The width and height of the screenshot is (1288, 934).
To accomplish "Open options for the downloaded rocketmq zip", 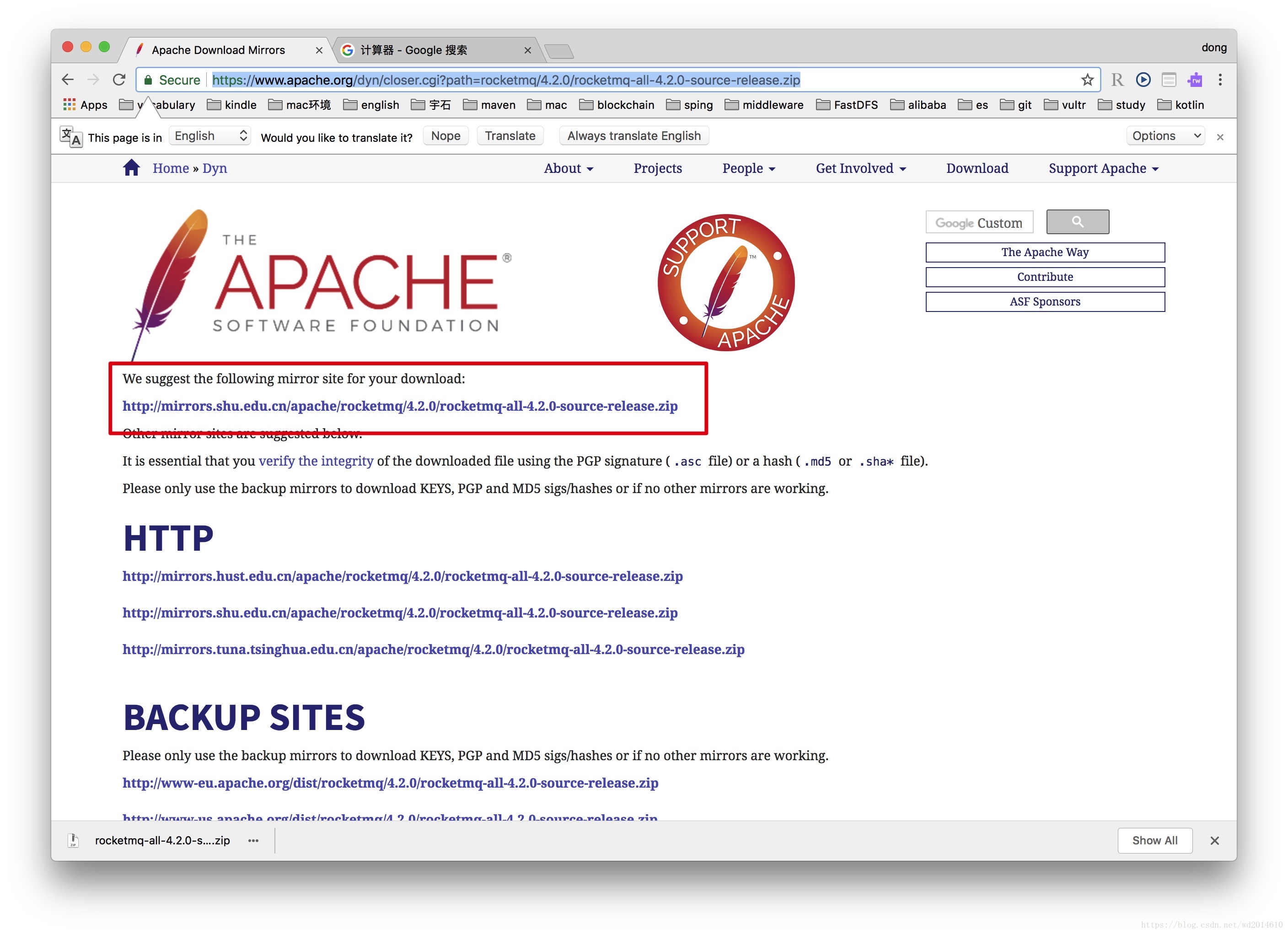I will point(253,841).
